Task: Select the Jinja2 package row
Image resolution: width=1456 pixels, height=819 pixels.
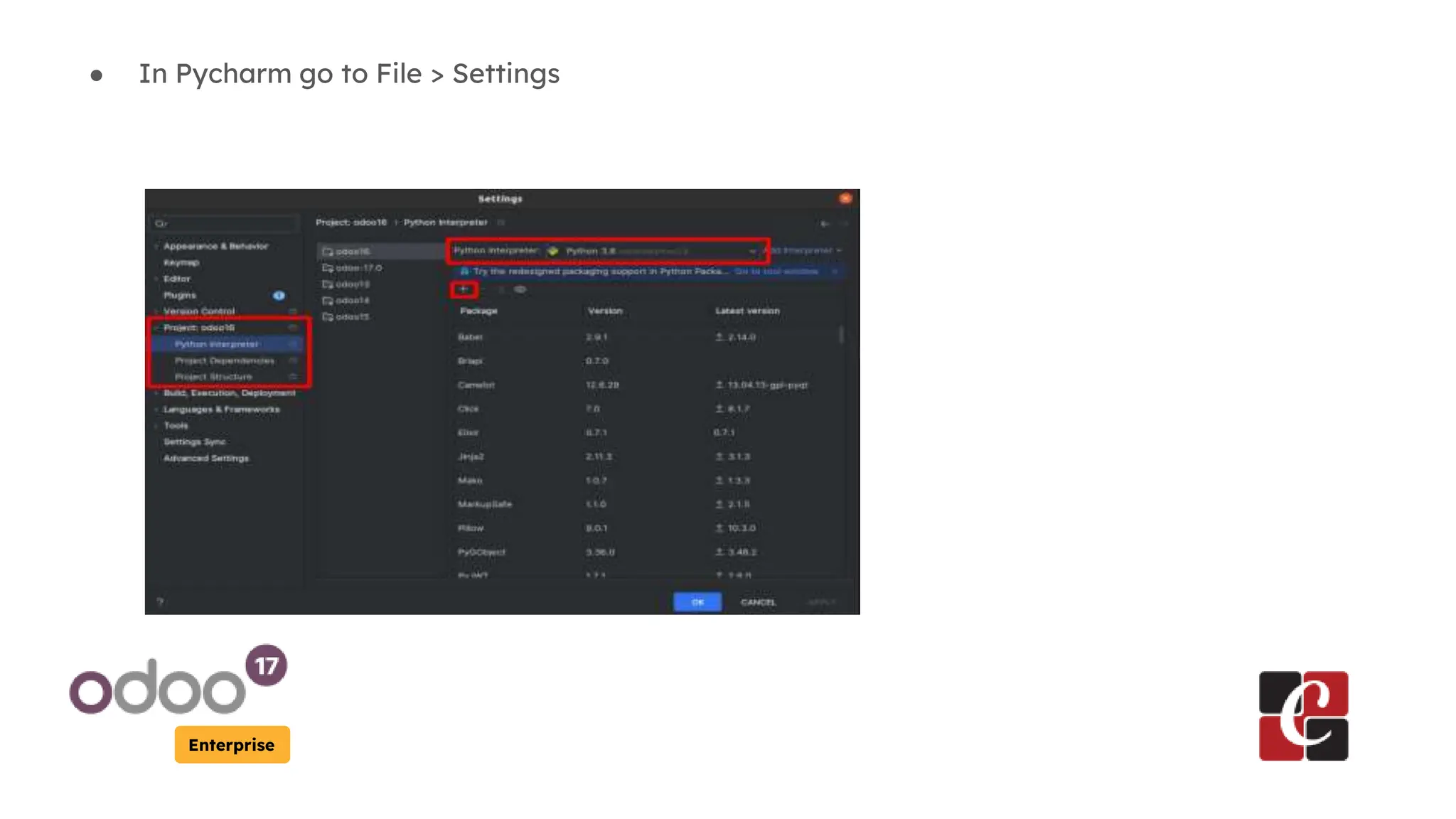Action: (x=645, y=456)
